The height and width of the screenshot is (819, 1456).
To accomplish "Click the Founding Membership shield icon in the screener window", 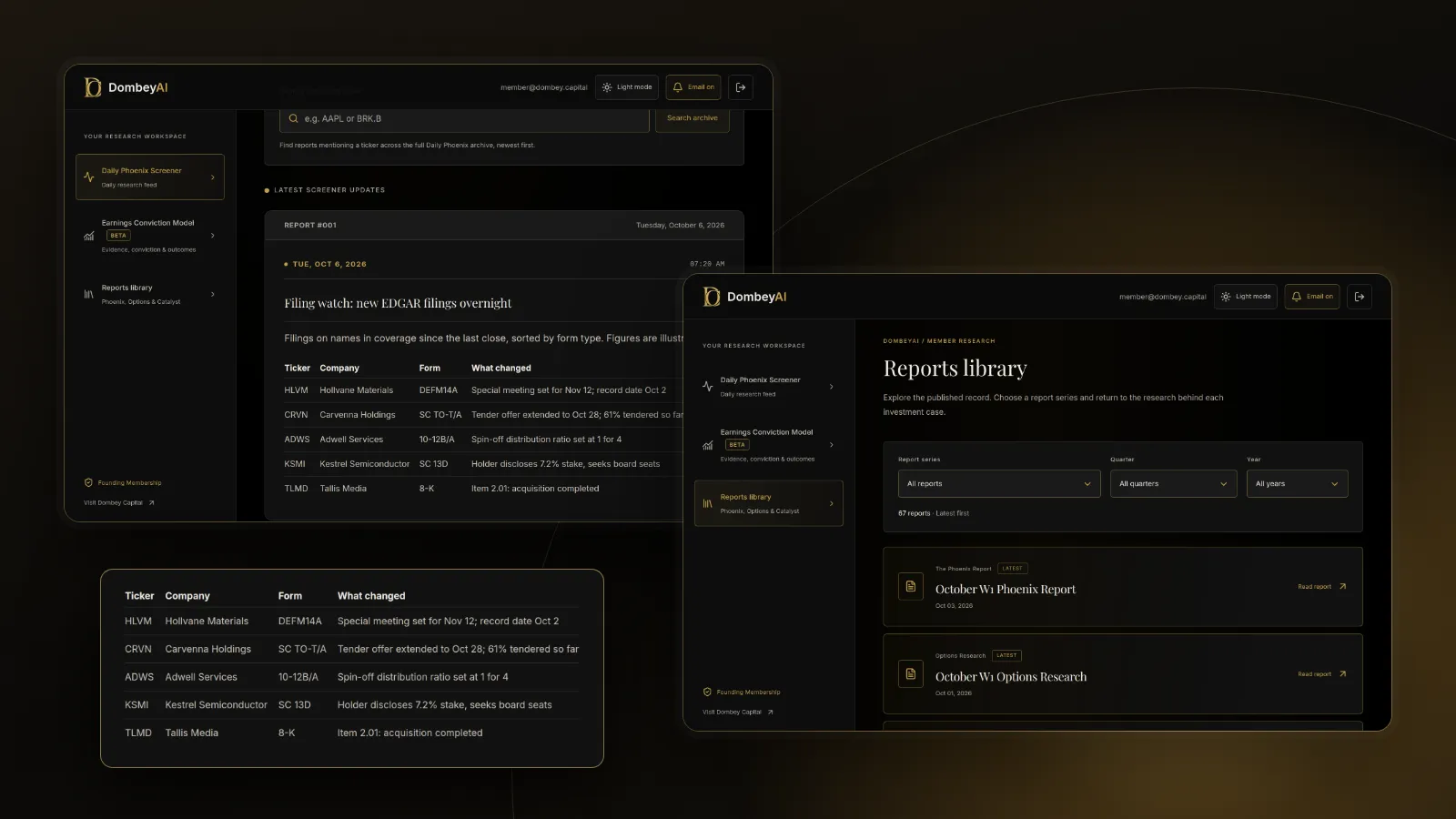I will 88,482.
